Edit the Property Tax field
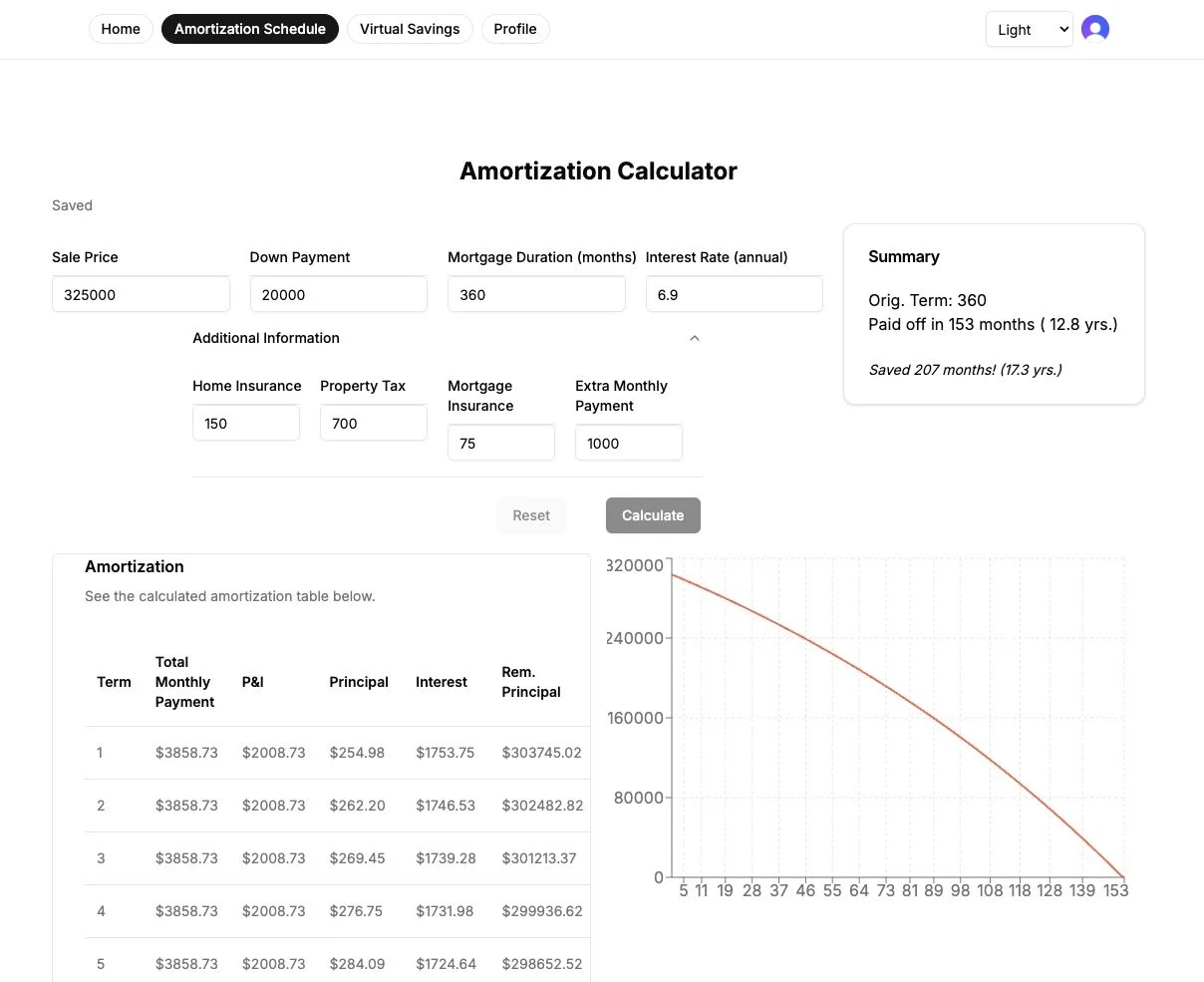1204x982 pixels. (374, 424)
